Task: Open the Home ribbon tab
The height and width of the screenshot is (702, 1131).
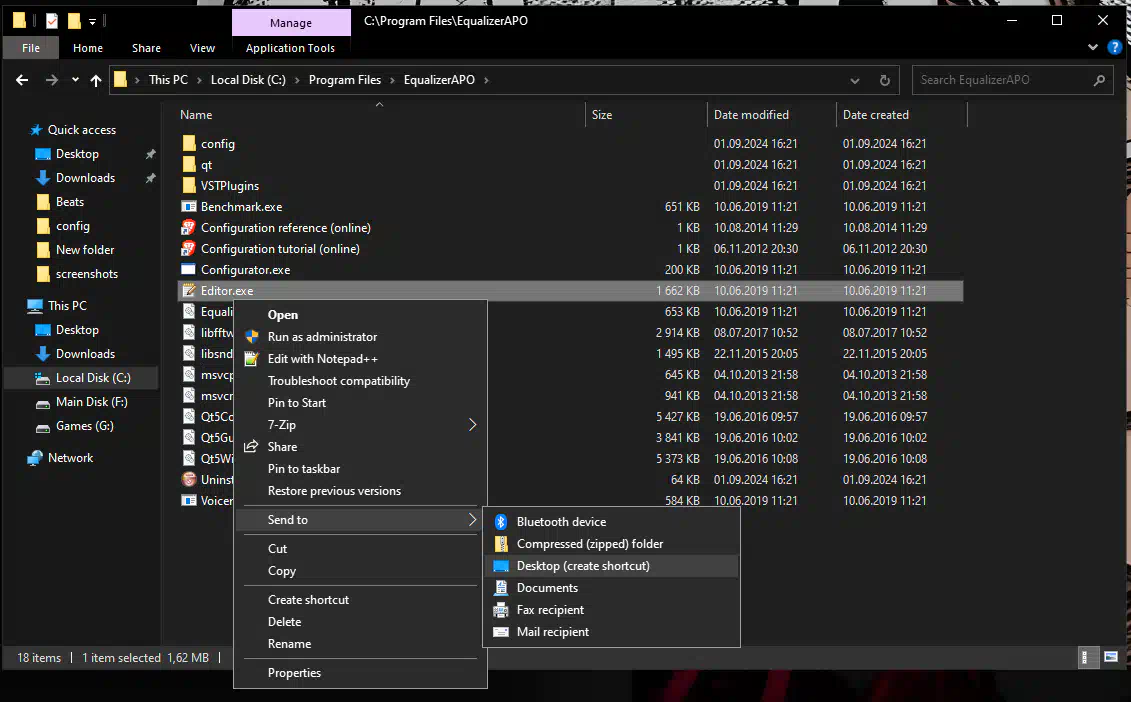Action: pos(88,48)
